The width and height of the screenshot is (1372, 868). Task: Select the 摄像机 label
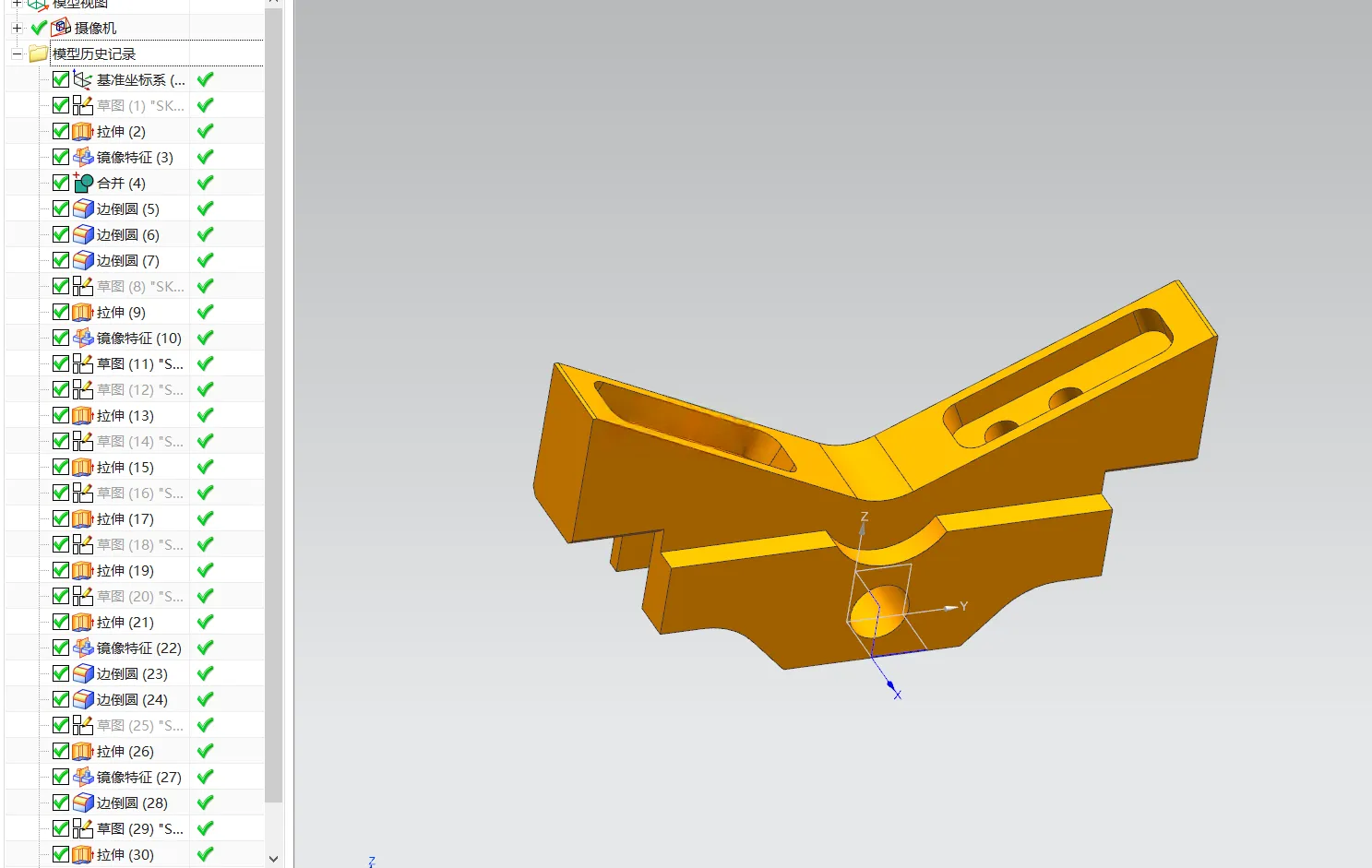coord(96,29)
